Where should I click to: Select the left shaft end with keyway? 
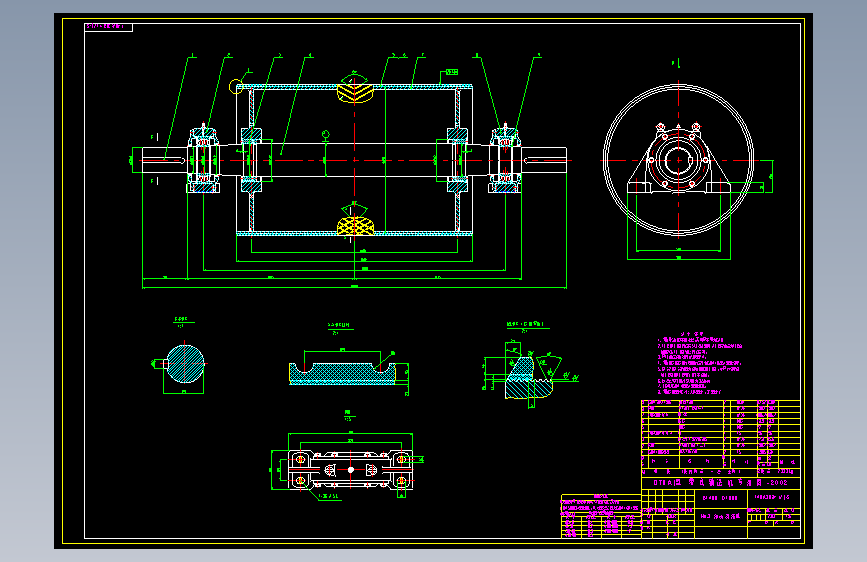pos(164,160)
